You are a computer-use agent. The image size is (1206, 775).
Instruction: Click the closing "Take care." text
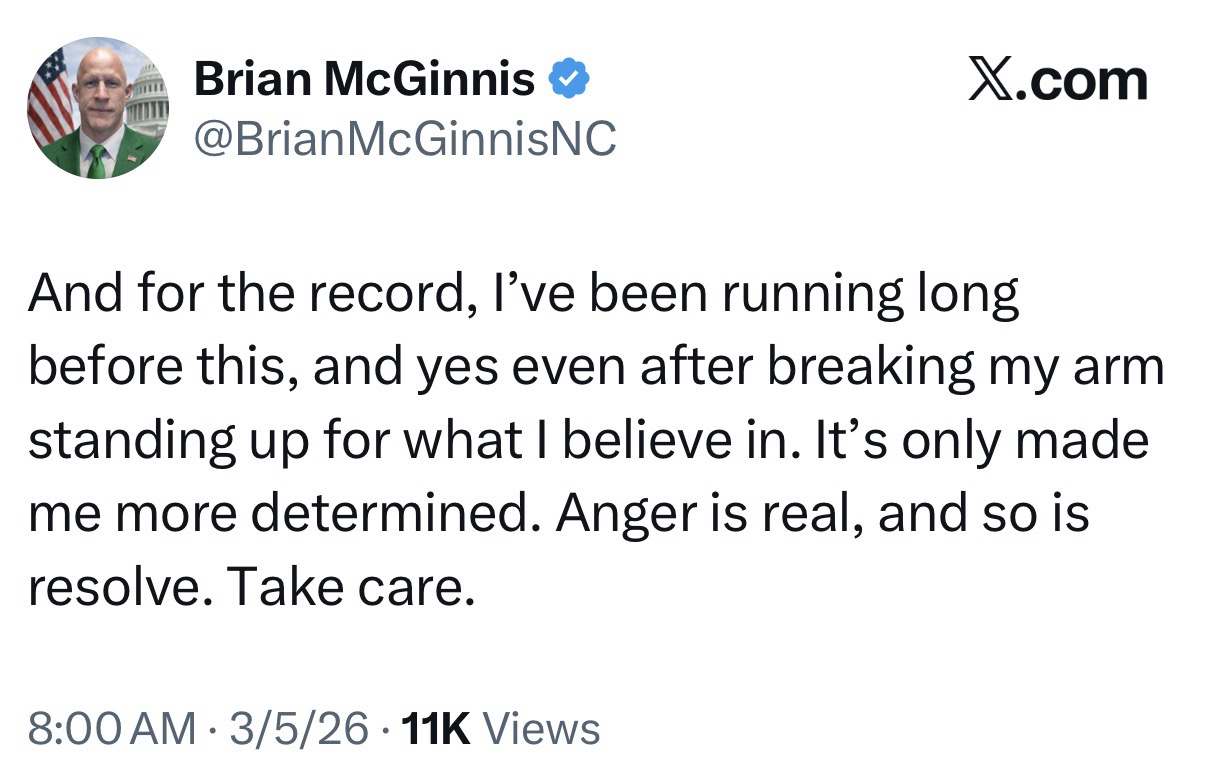point(348,590)
